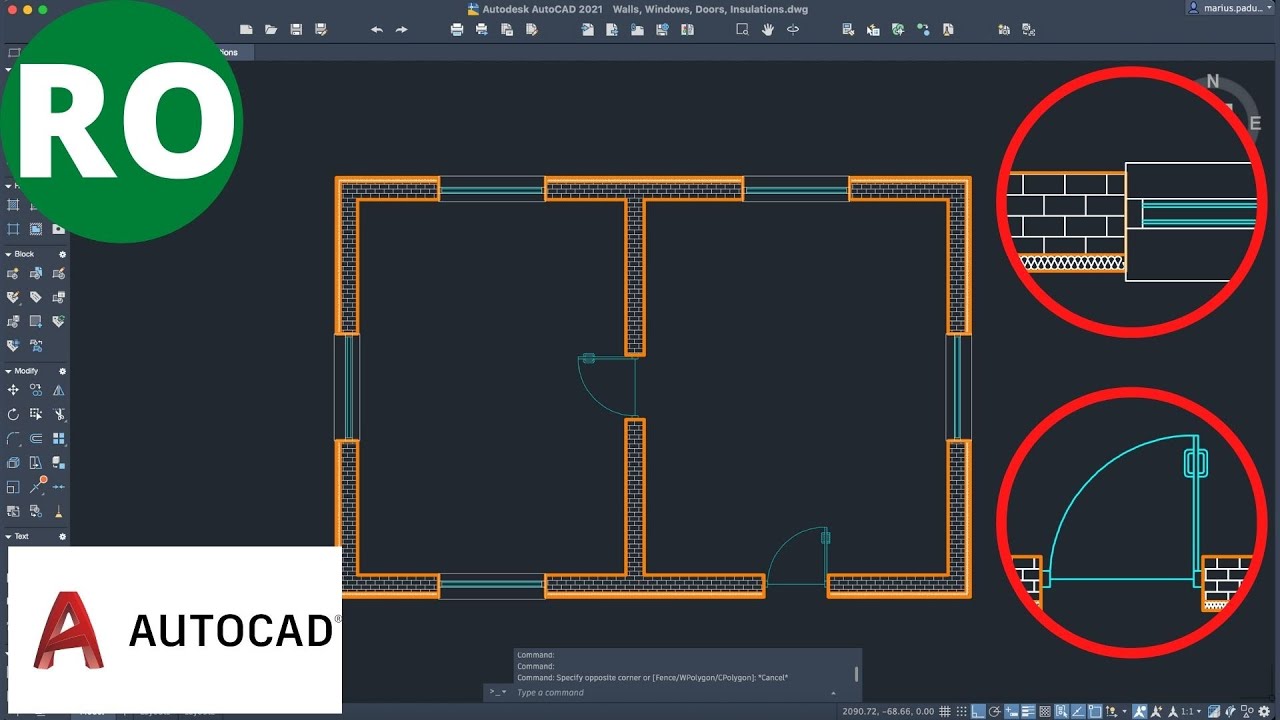Screen dimensions: 1280x720
Task: Activate the Orbit view tool
Action: coord(793,30)
